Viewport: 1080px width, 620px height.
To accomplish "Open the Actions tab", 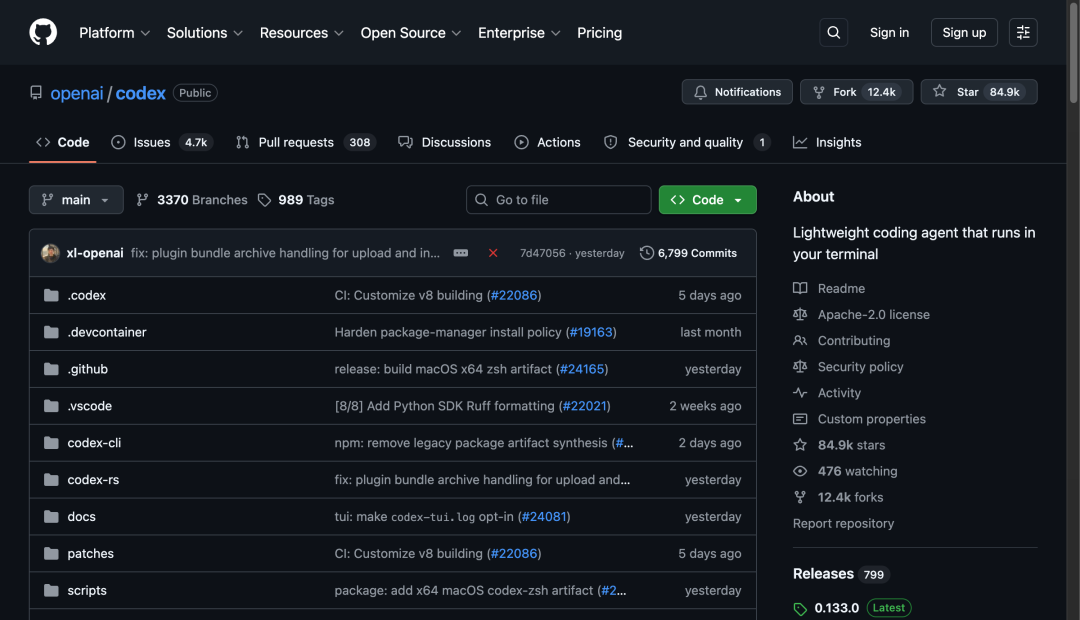I will click(548, 143).
